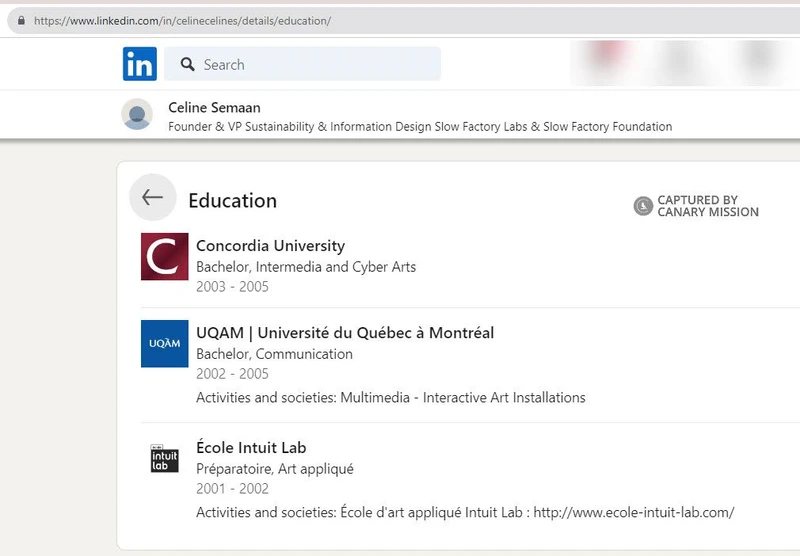Click the back arrow beside Education
800x556 pixels.
point(153,197)
